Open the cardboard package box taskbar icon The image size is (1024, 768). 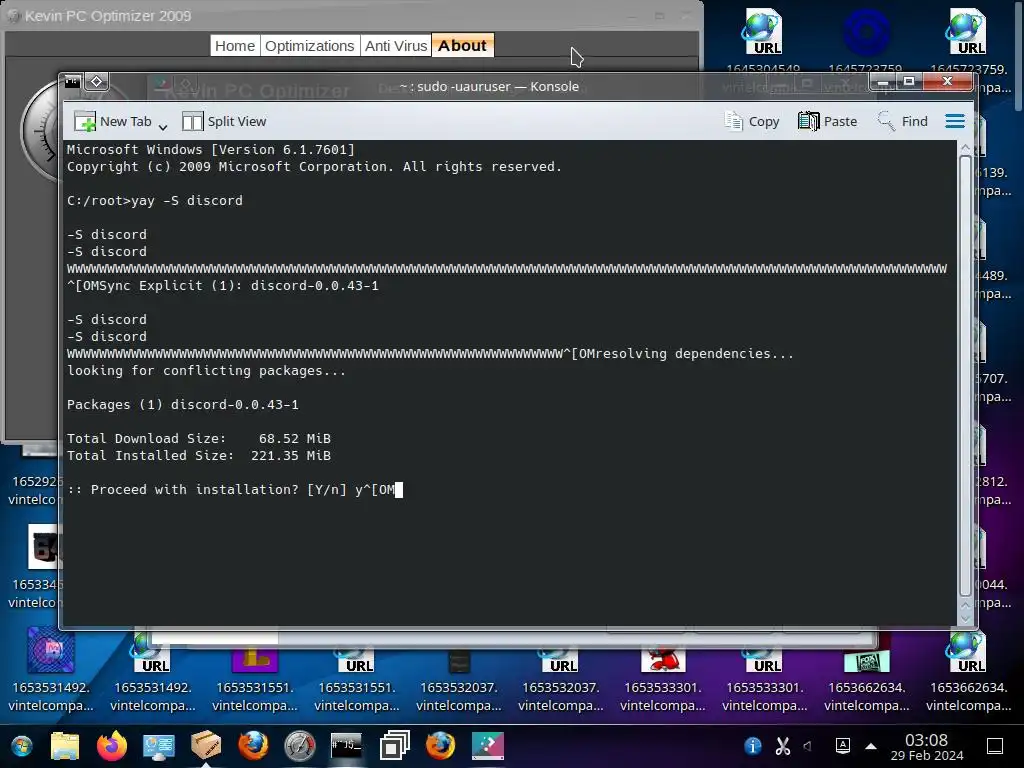pyautogui.click(x=206, y=746)
